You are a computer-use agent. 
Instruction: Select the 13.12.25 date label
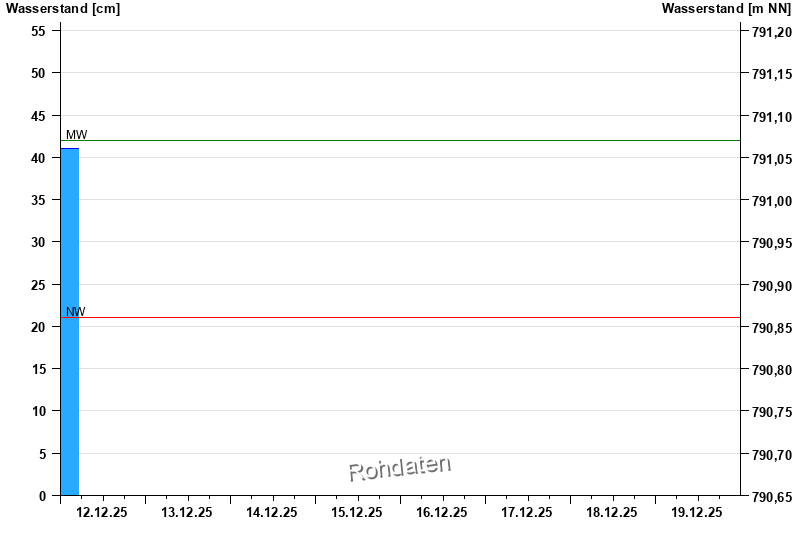[187, 512]
